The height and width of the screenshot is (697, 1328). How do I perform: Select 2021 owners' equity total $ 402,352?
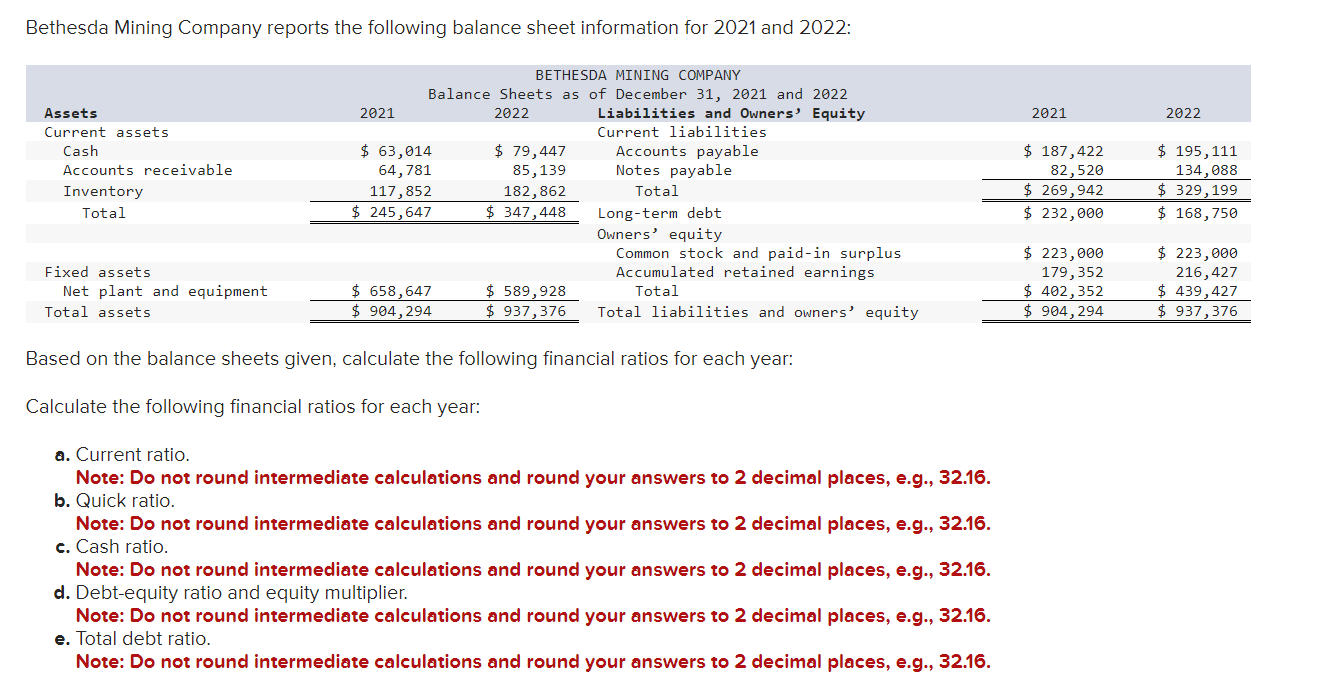1064,291
